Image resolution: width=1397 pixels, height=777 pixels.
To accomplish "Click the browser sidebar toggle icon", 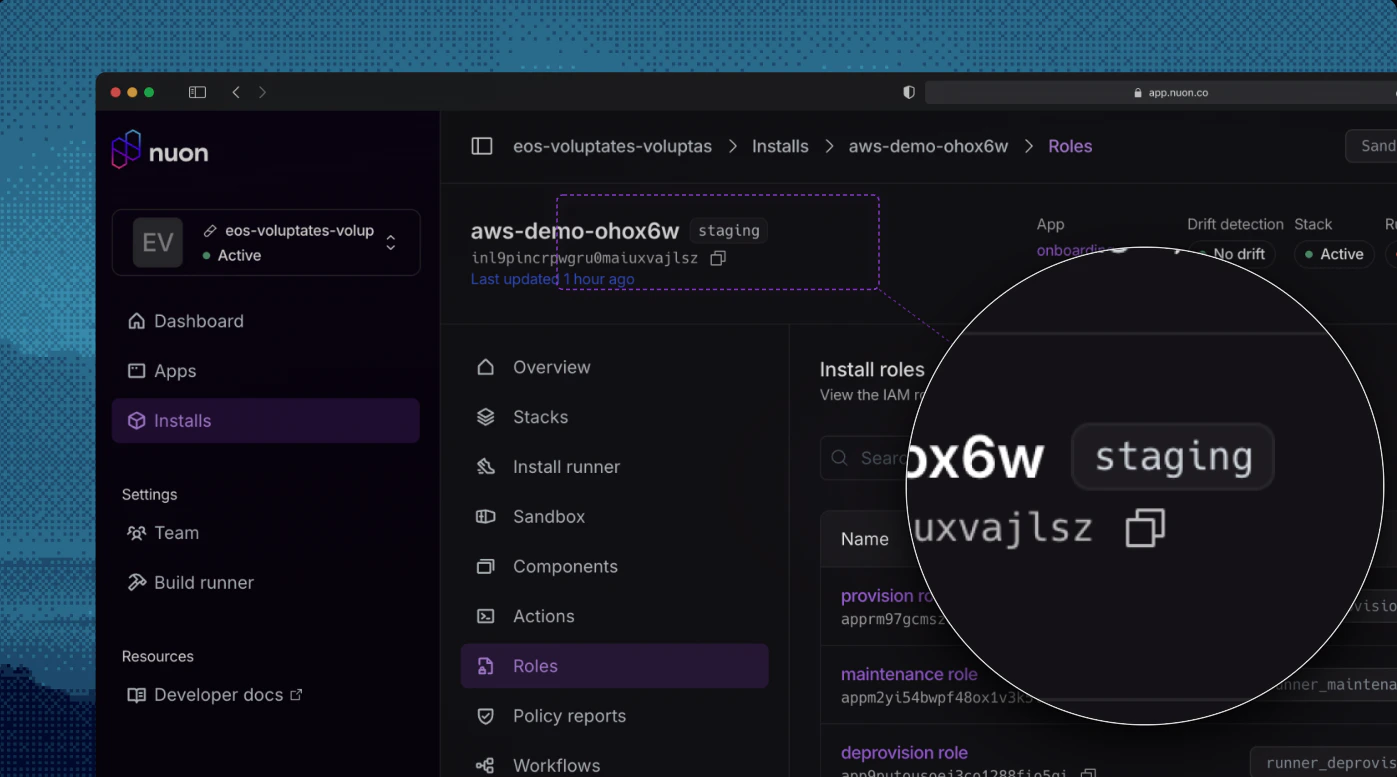I will click(x=197, y=92).
